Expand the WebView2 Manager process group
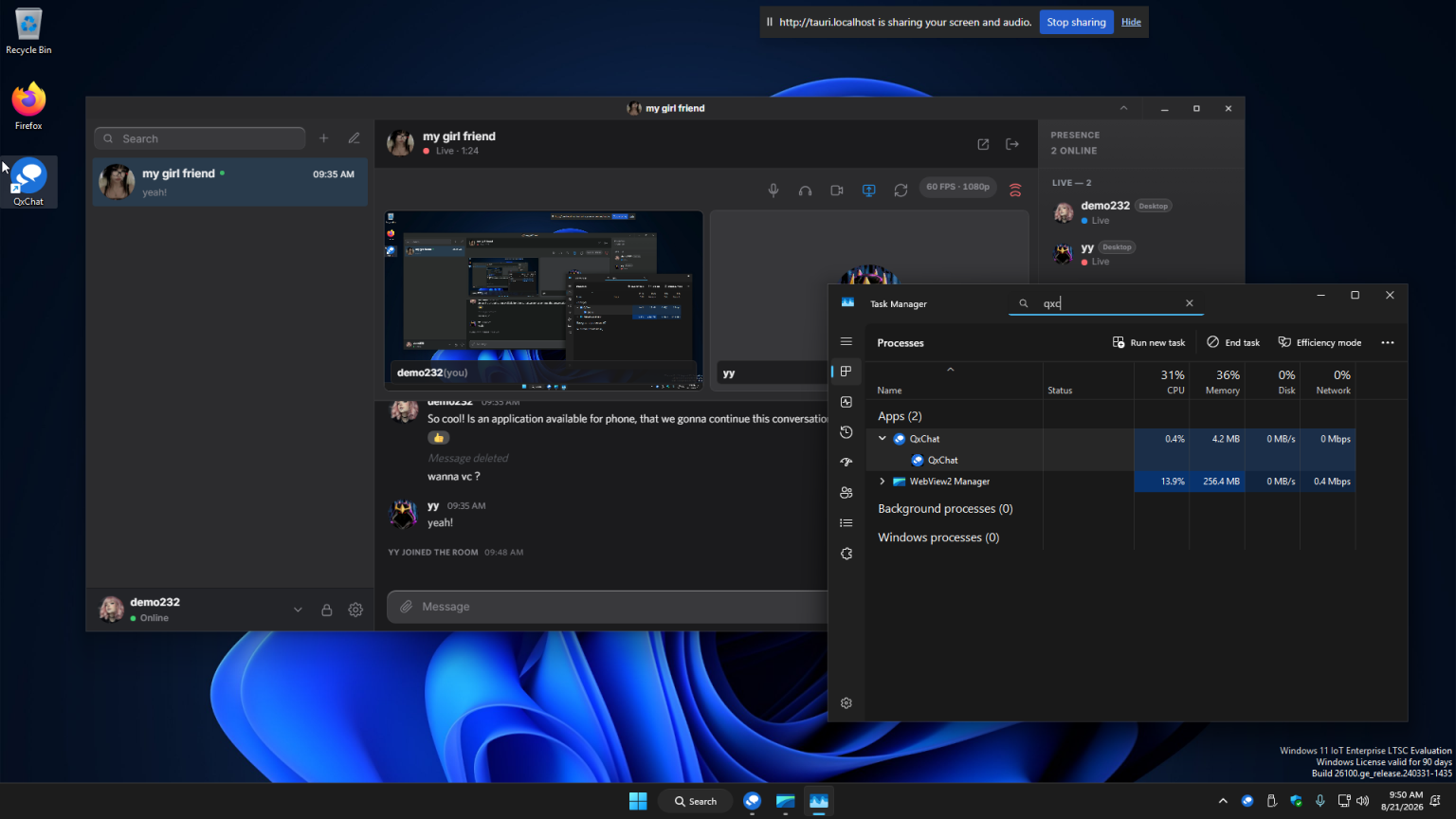Image resolution: width=1456 pixels, height=819 pixels. pos(883,482)
